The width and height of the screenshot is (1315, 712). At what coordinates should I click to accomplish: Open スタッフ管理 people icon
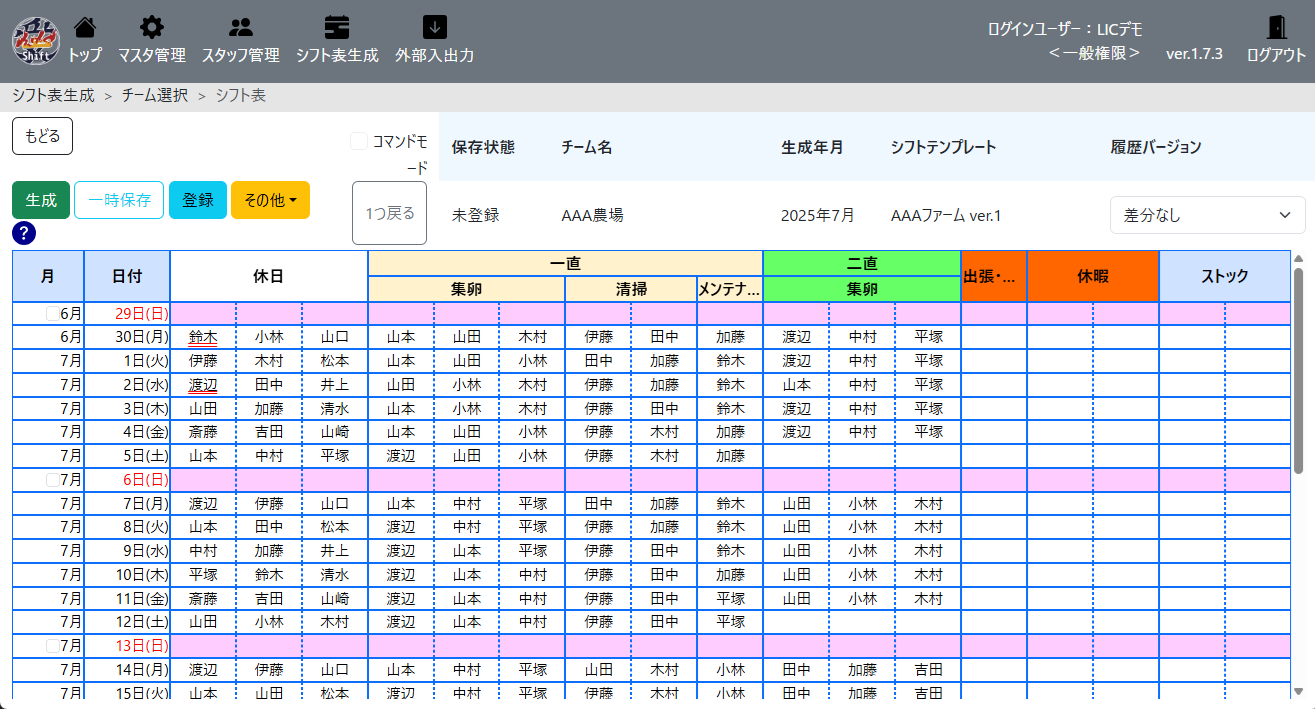pos(240,28)
